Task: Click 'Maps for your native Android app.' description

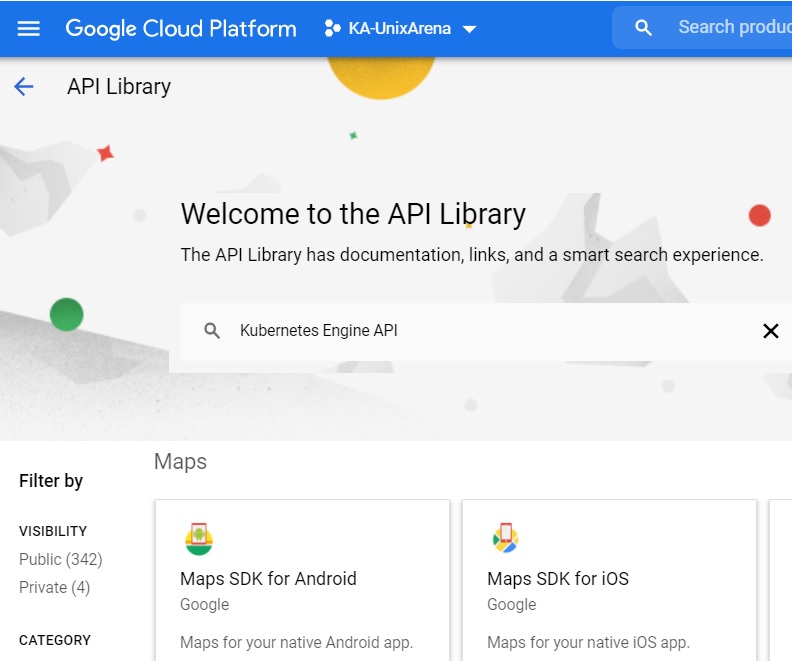Action: 296,642
